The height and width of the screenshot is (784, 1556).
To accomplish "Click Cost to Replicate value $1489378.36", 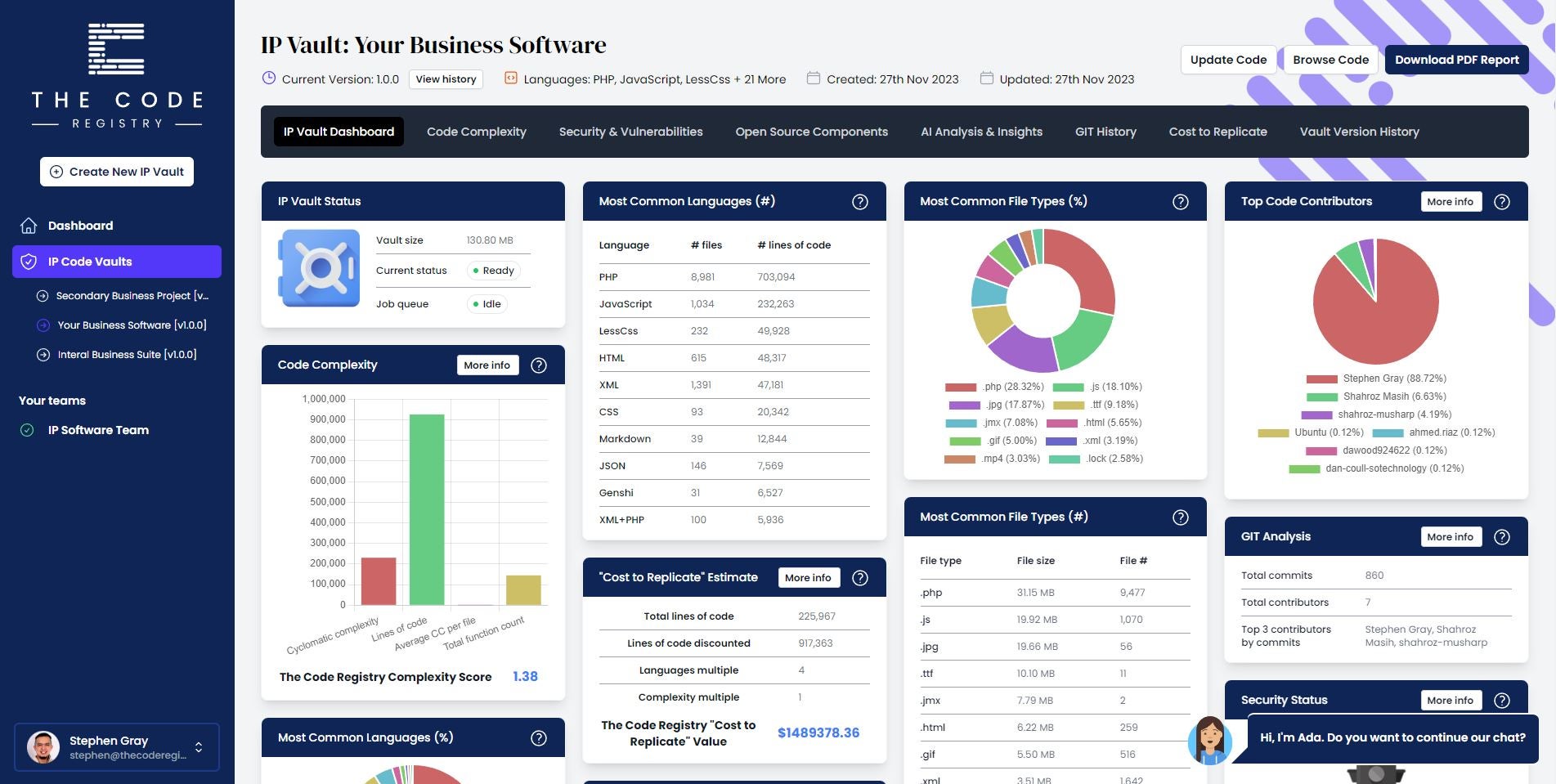I will 818,733.
